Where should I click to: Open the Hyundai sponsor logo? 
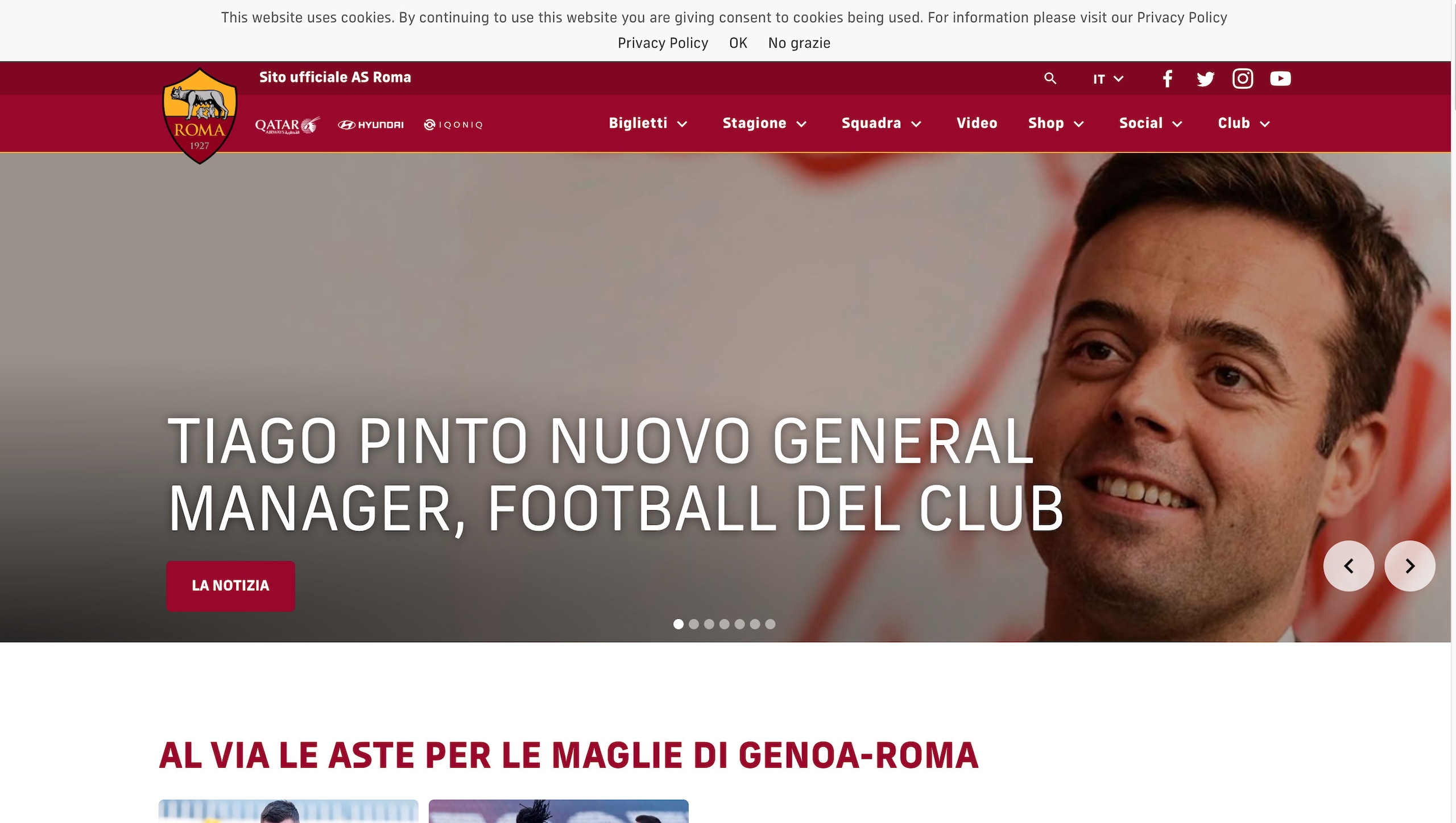(x=371, y=125)
